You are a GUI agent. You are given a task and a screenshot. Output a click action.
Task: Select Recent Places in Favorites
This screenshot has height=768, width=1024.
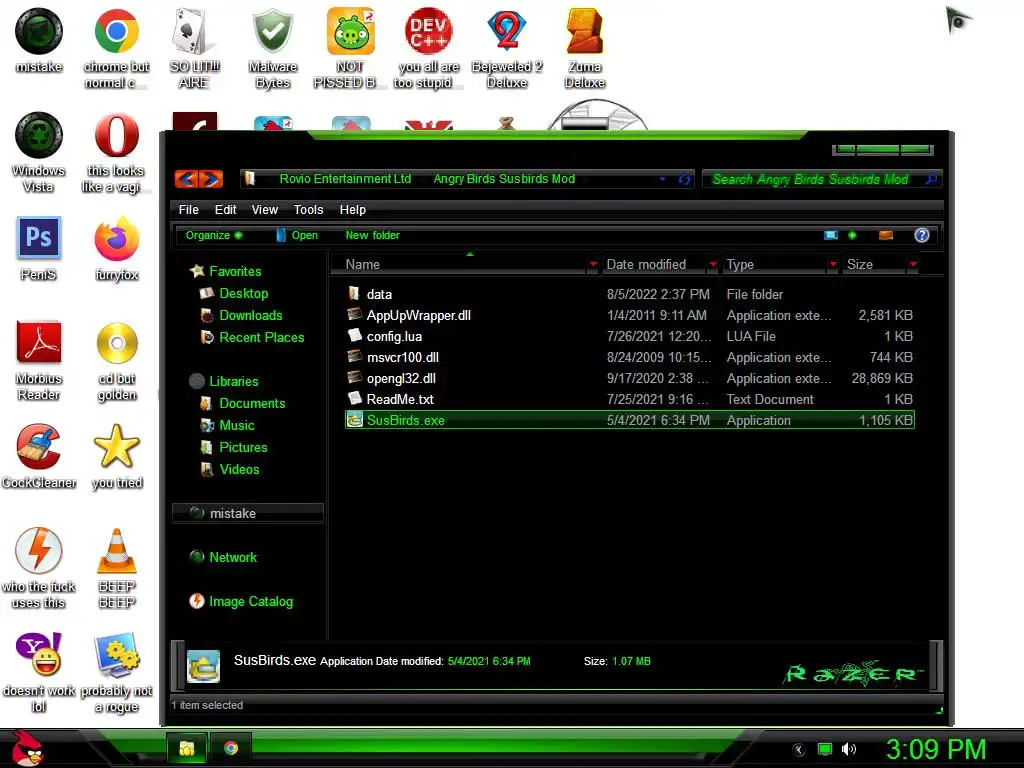pyautogui.click(x=262, y=338)
